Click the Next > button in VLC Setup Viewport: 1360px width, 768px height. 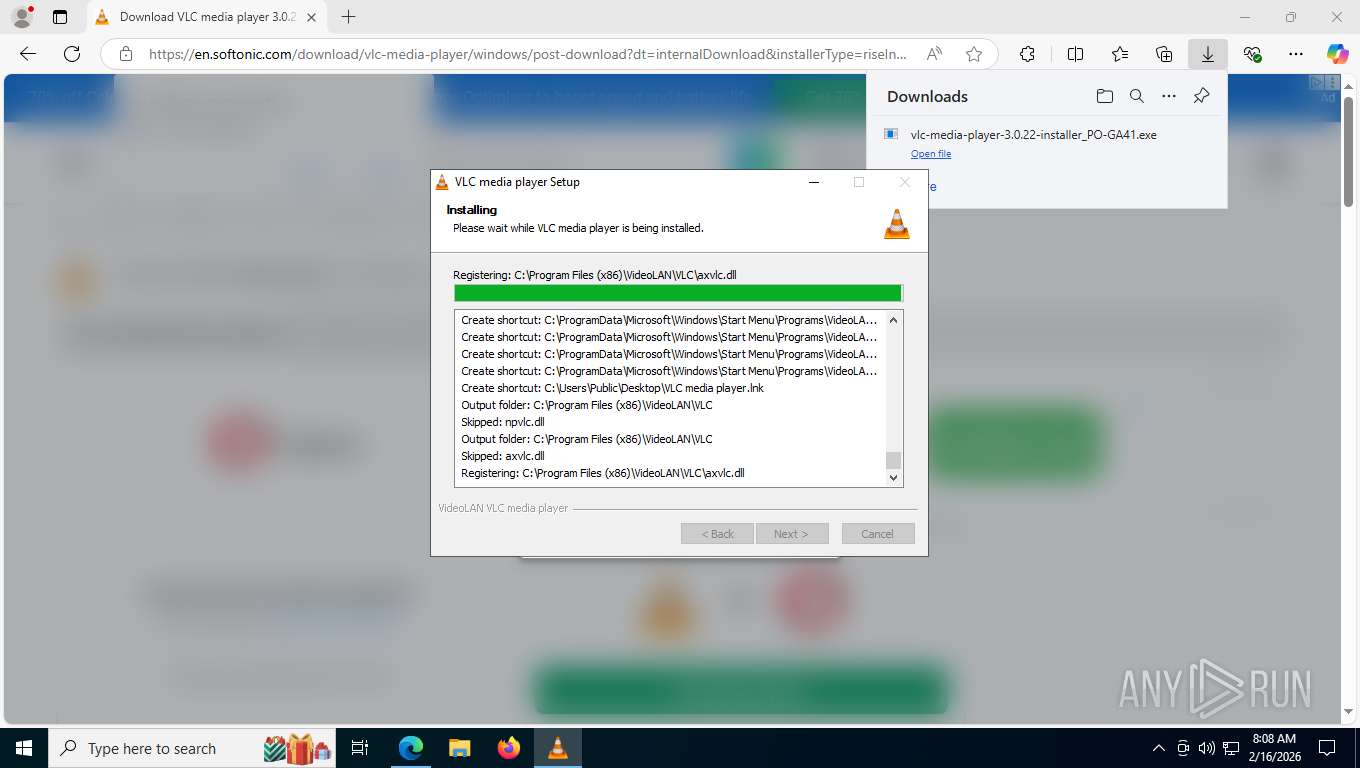[792, 534]
